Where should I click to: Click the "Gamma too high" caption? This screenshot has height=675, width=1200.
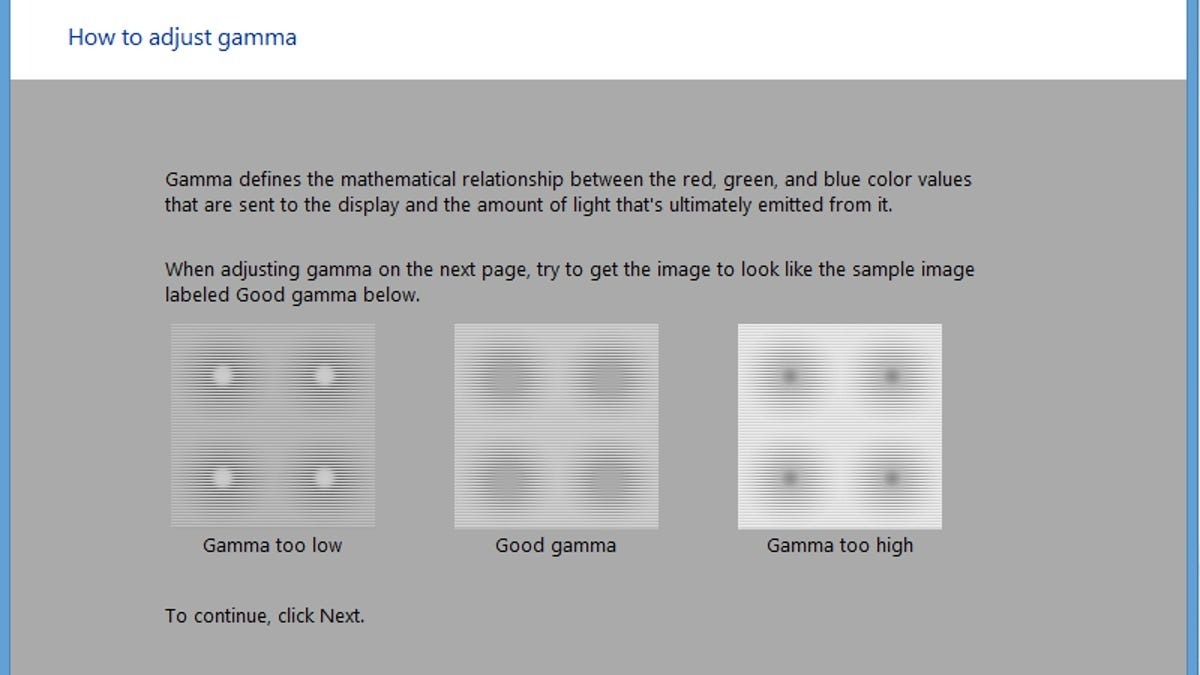839,546
